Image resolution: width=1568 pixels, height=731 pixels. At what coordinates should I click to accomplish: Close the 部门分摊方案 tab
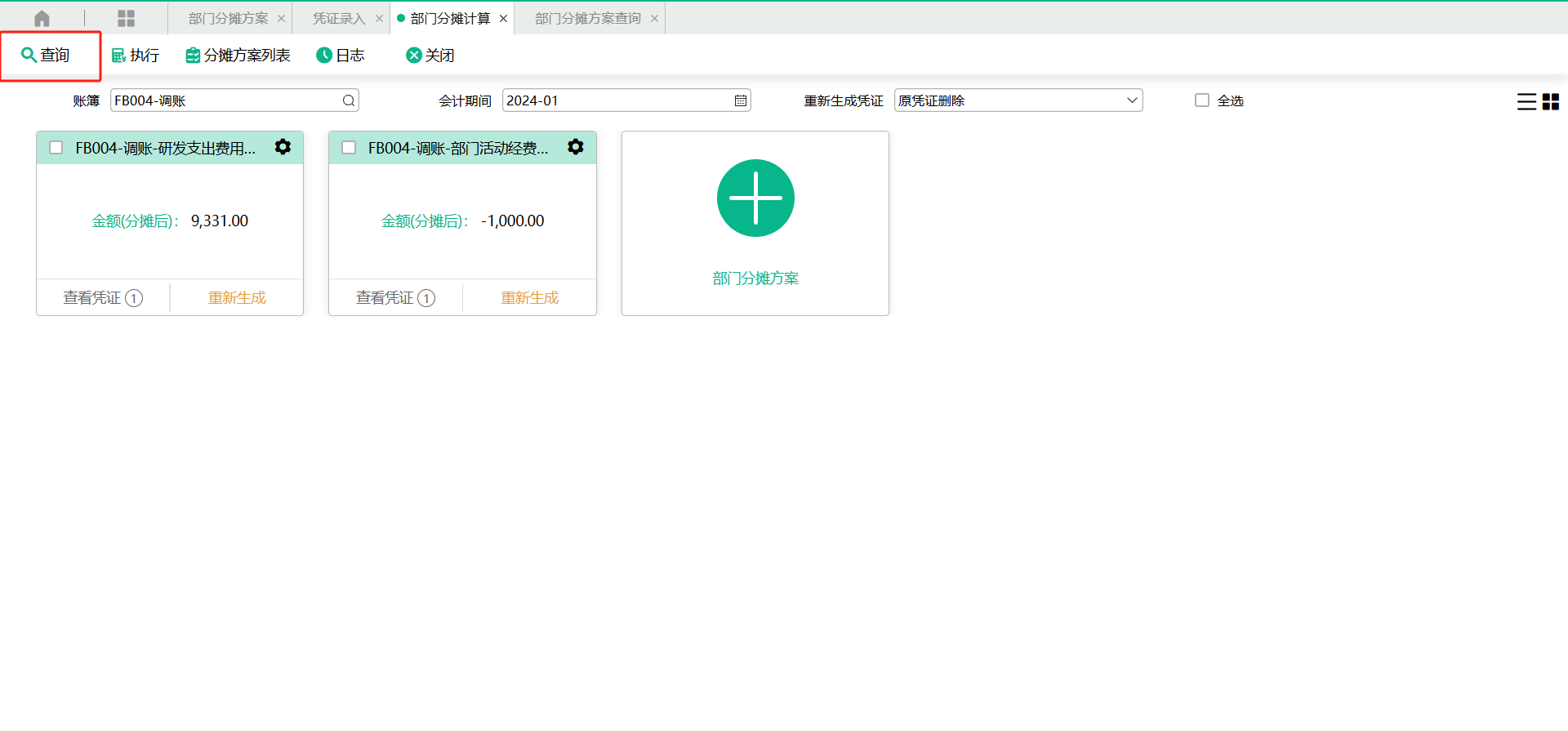(282, 18)
